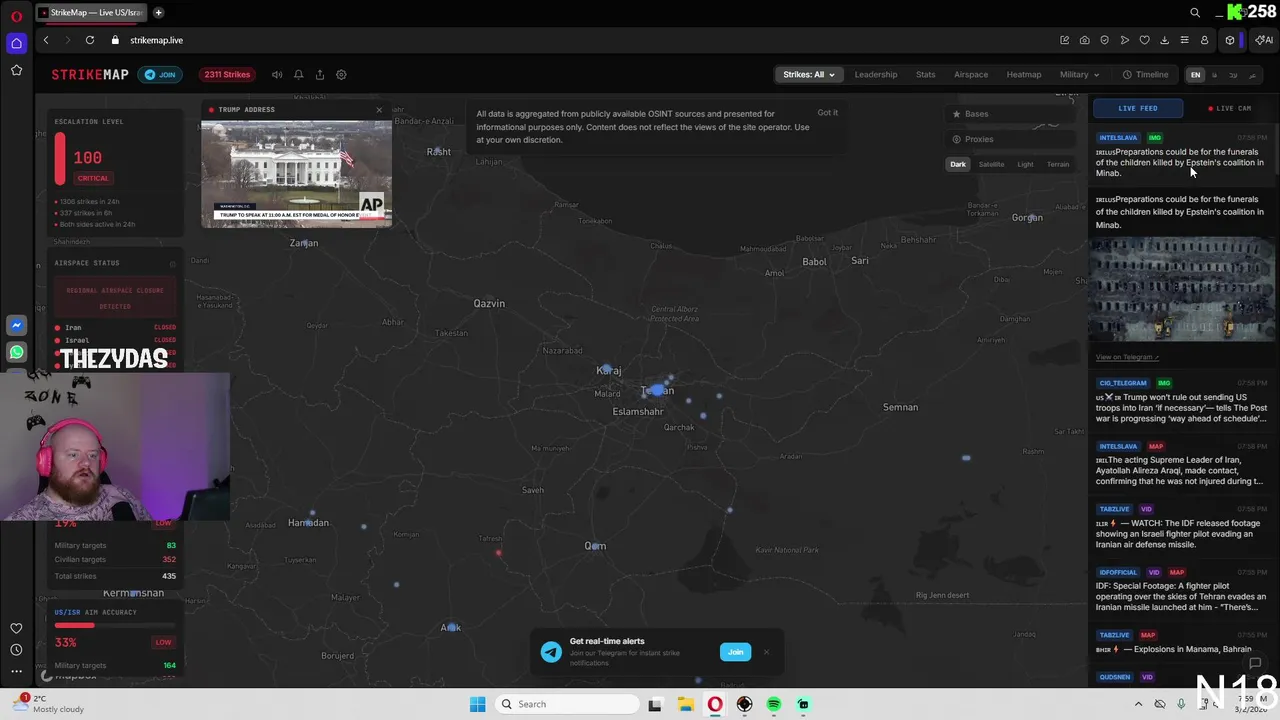Click View on Telegram link in feed
Viewport: 1280px width, 720px height.
pyautogui.click(x=1127, y=357)
